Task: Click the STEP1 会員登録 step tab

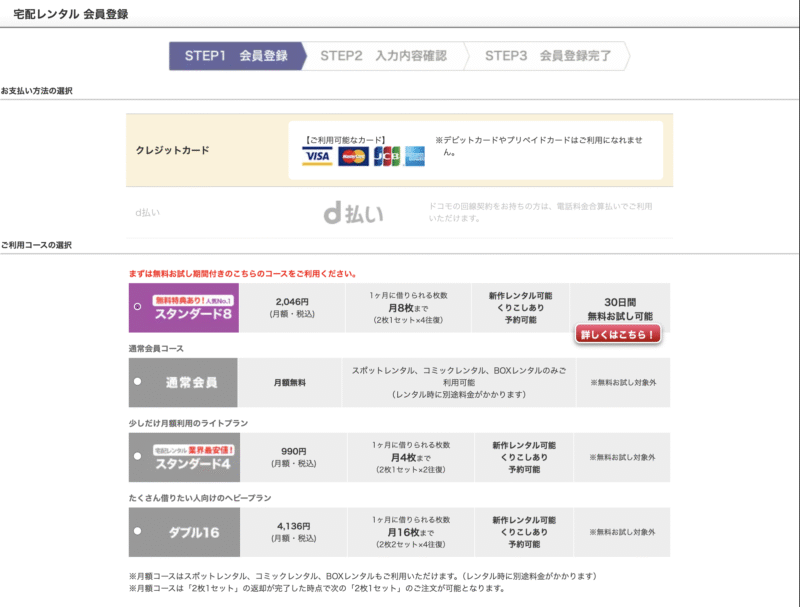Action: point(235,56)
